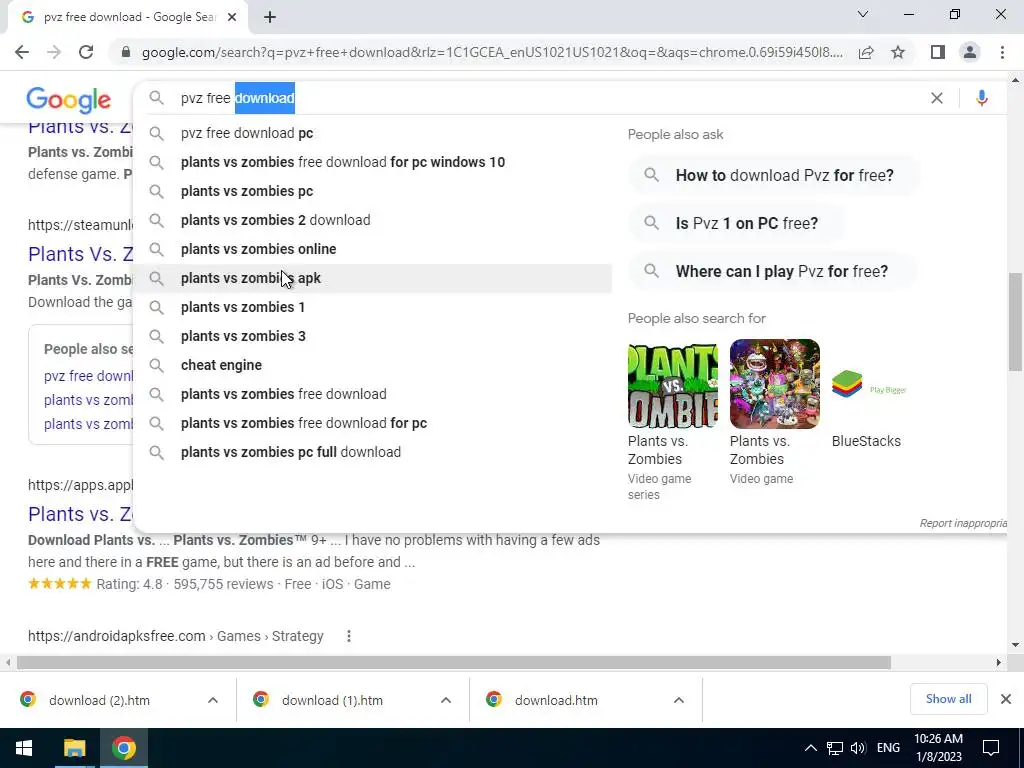The height and width of the screenshot is (768, 1024).
Task: Select suggestion plants vs zombies 3
Action: (373, 336)
